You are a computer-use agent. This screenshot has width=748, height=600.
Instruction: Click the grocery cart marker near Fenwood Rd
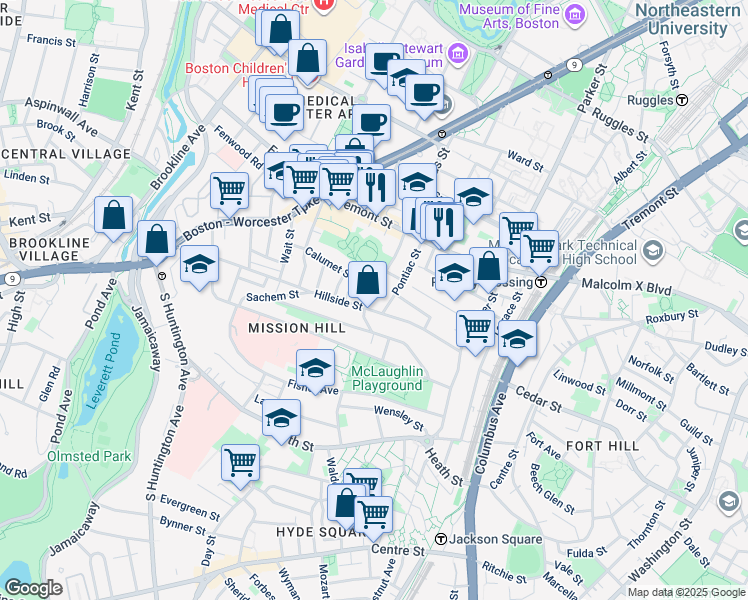point(230,190)
